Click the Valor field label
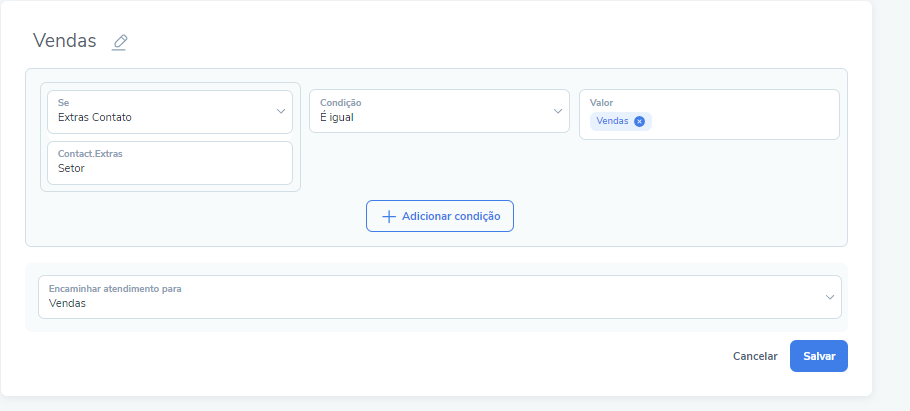The width and height of the screenshot is (910, 411). tap(601, 103)
